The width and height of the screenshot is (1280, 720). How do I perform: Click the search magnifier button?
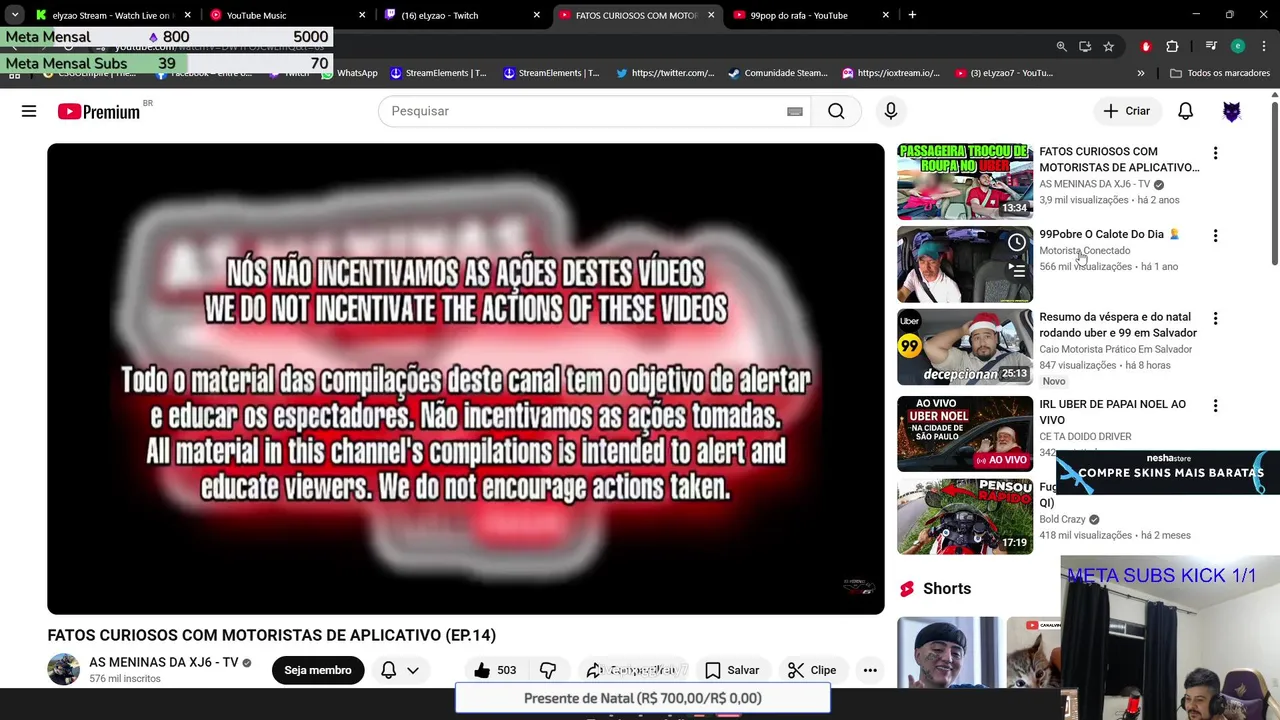pos(836,111)
